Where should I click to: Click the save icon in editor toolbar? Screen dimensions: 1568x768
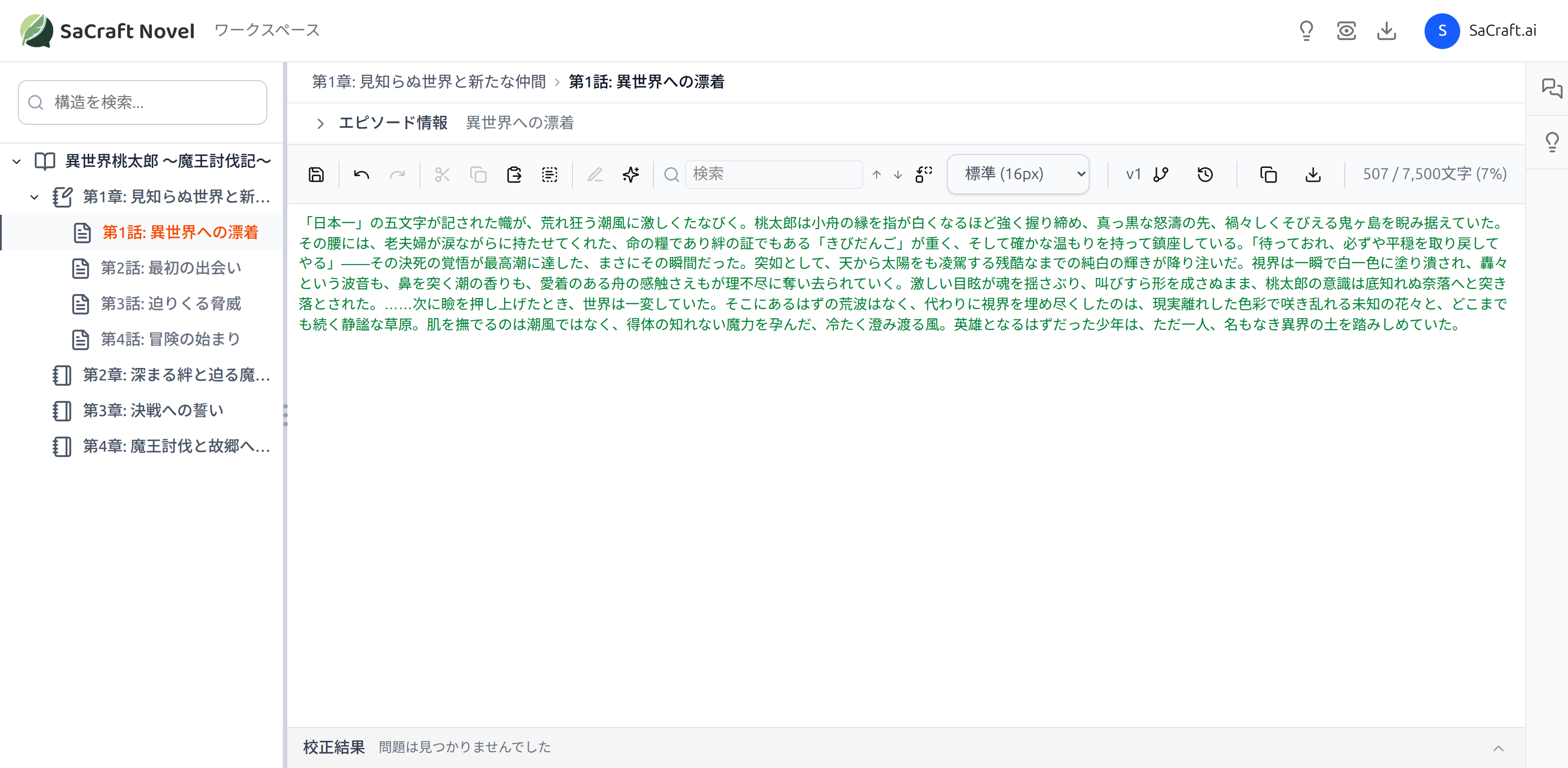(316, 175)
